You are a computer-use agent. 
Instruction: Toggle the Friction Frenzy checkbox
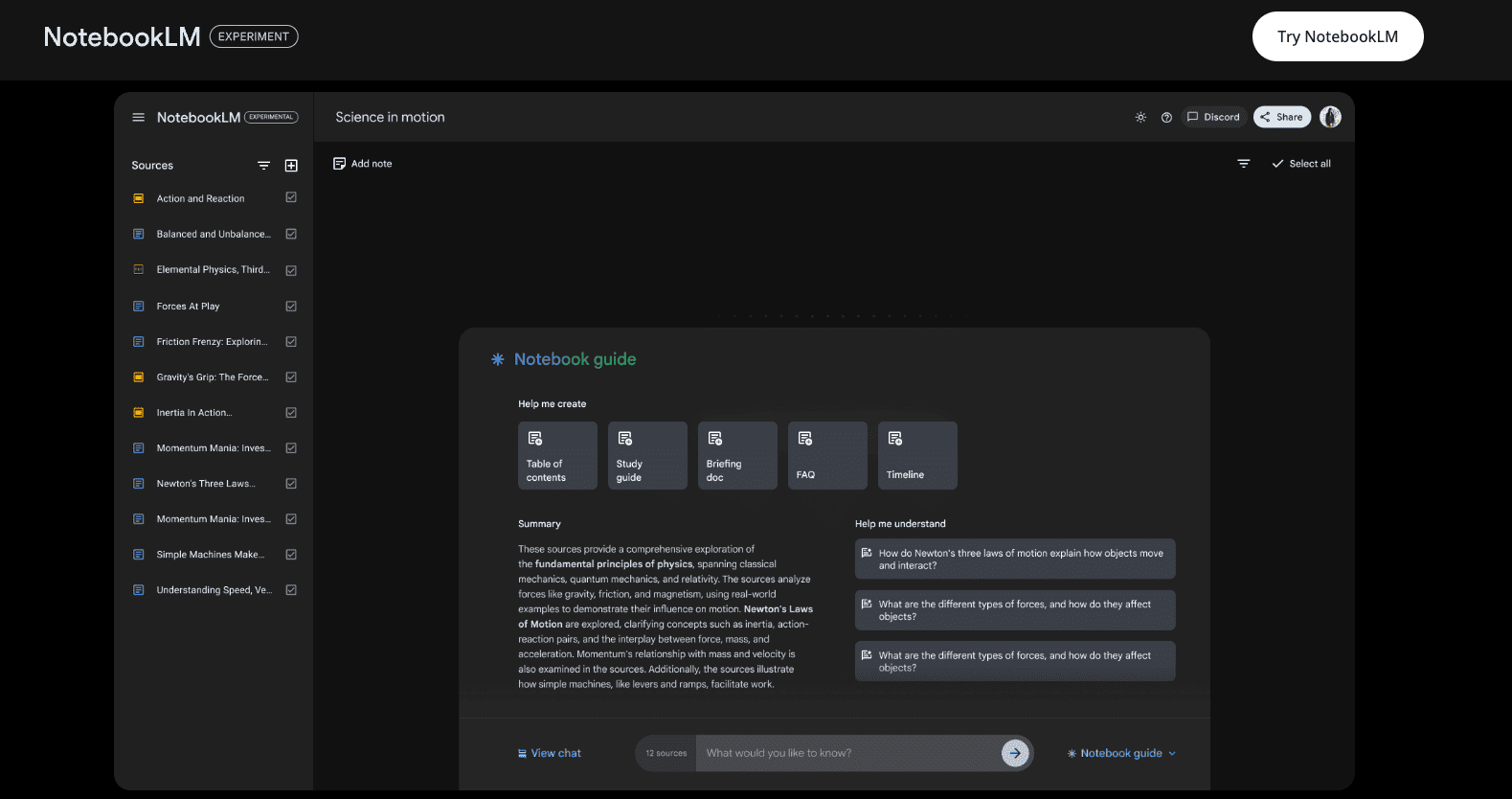tap(291, 341)
